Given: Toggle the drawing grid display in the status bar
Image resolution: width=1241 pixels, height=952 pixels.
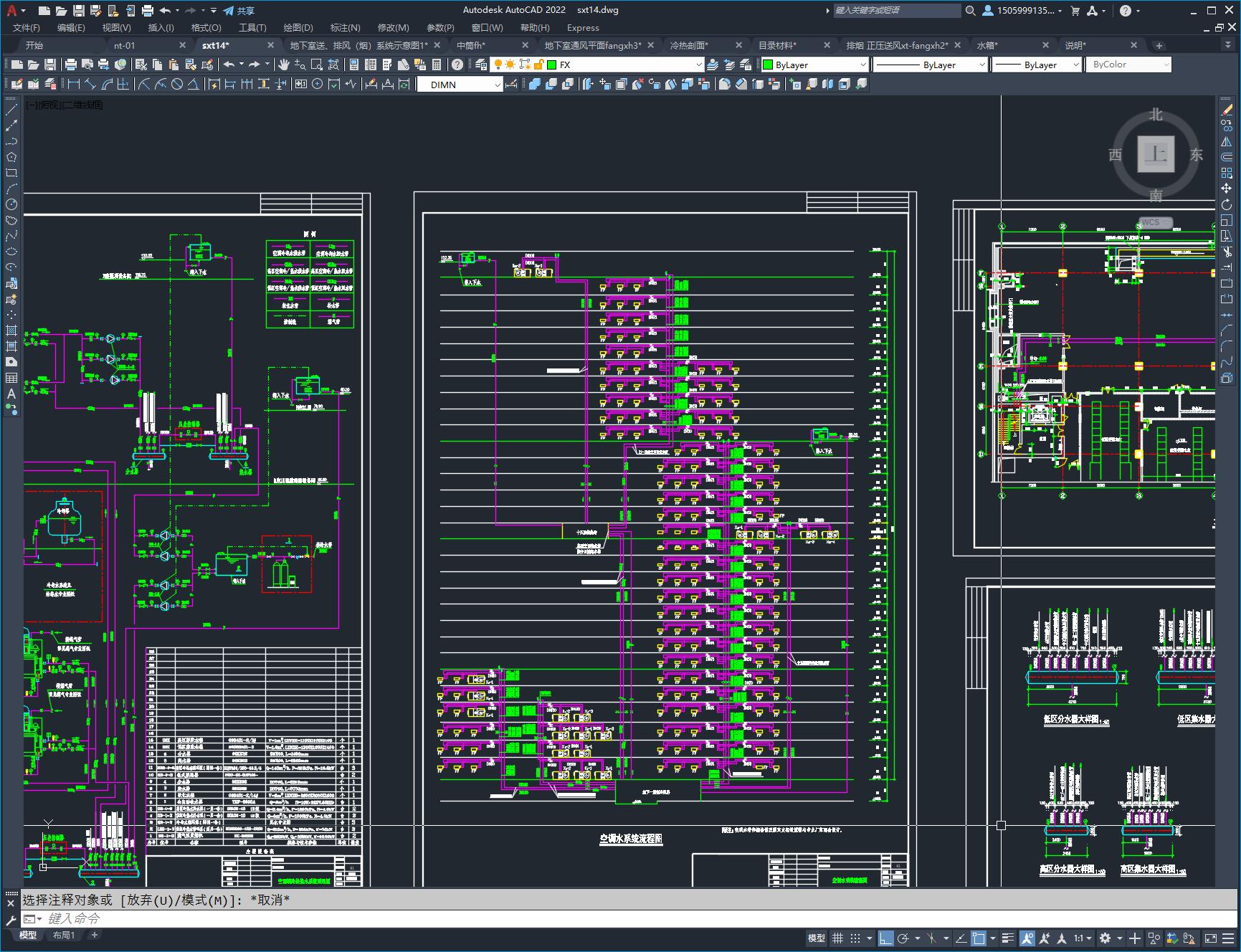Looking at the screenshot, I should click(x=837, y=938).
